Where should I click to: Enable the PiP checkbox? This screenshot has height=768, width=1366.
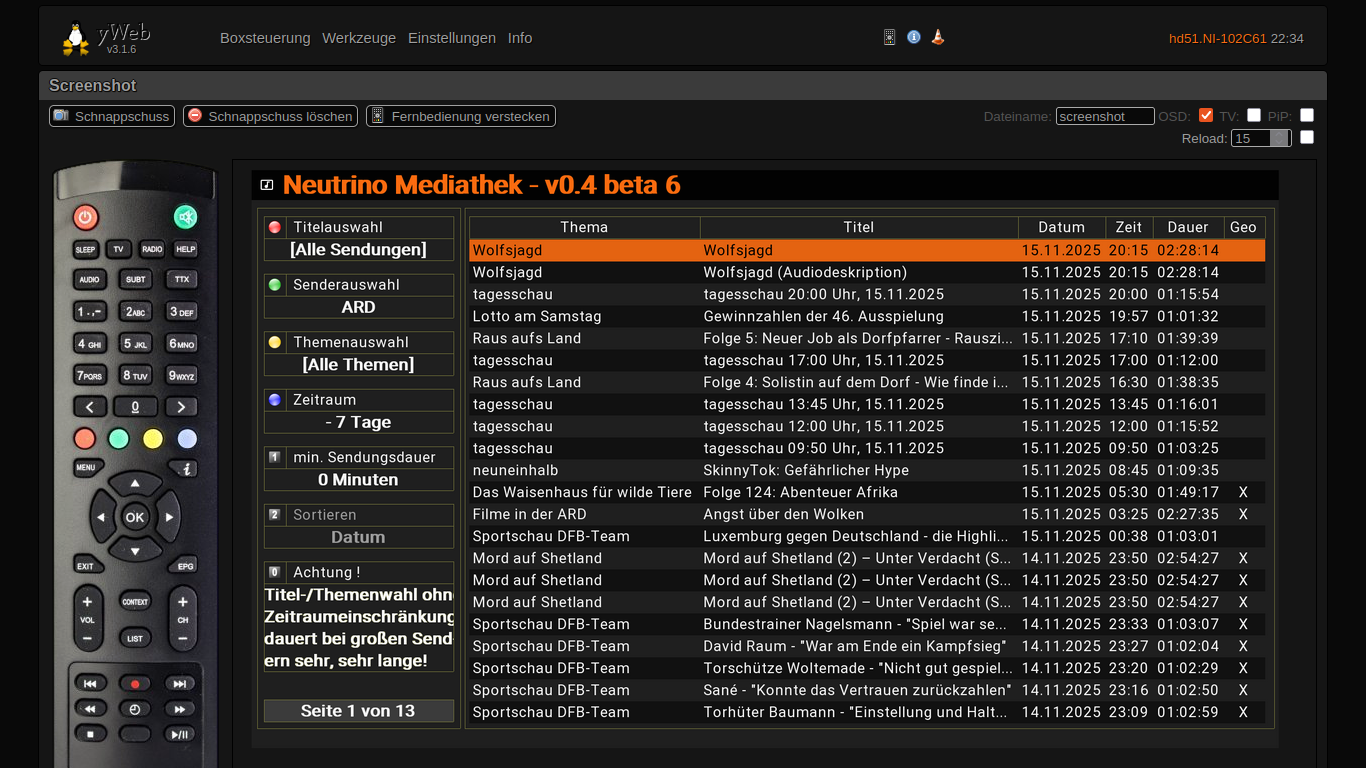(x=1306, y=115)
